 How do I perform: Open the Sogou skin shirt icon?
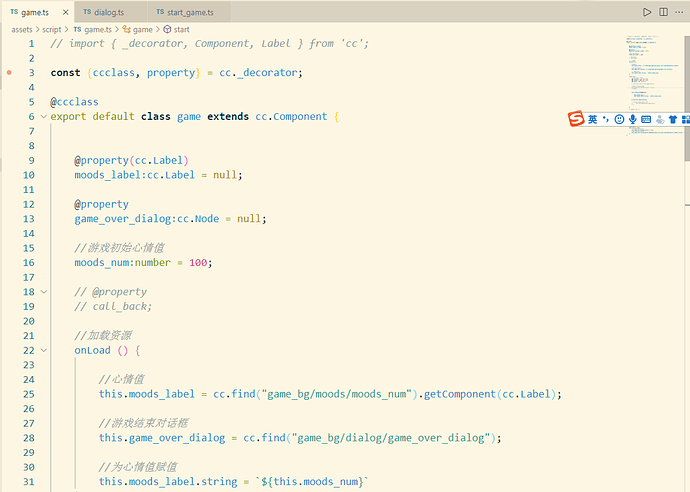[x=672, y=119]
